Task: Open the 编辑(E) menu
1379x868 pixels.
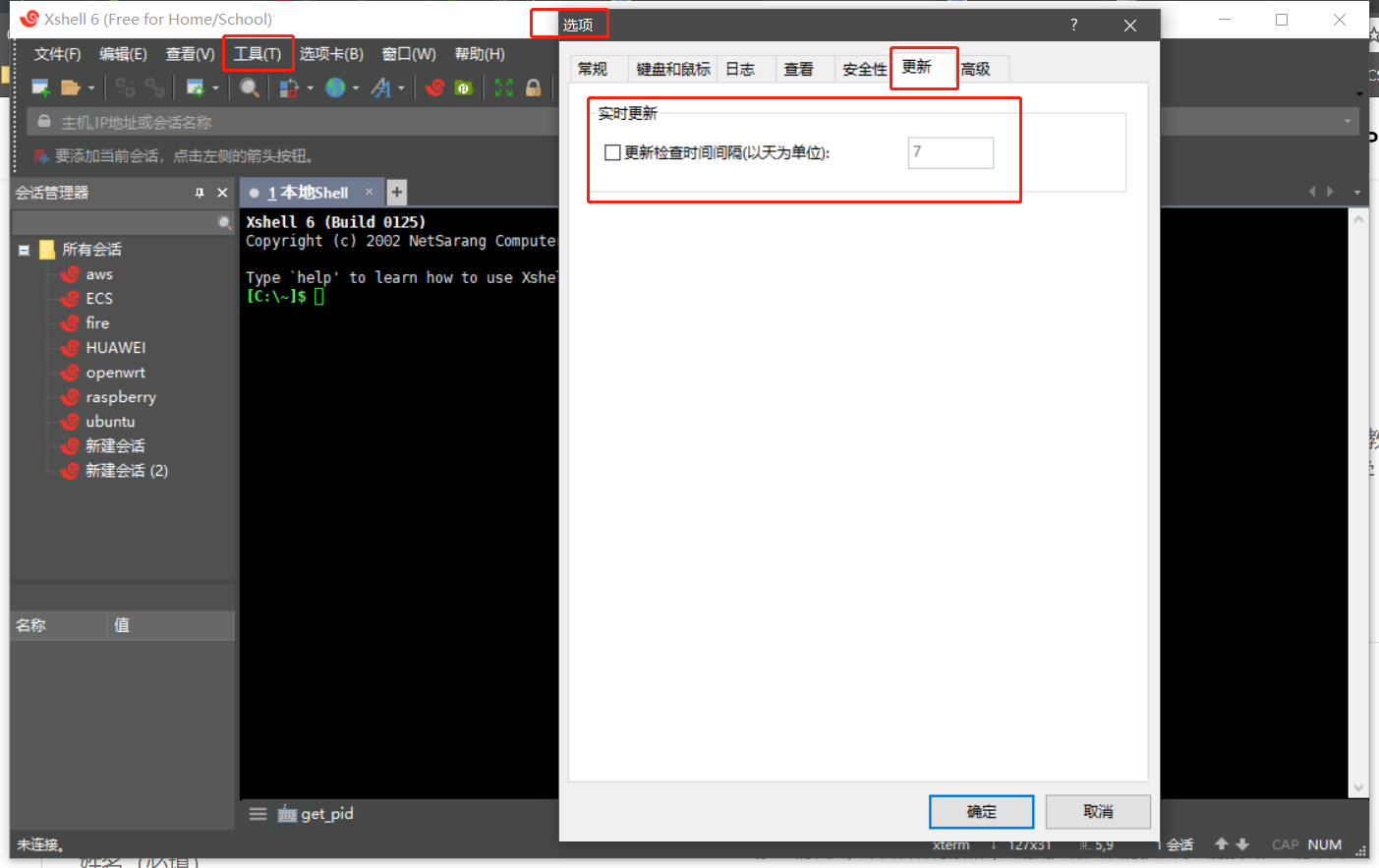Action: [x=123, y=54]
